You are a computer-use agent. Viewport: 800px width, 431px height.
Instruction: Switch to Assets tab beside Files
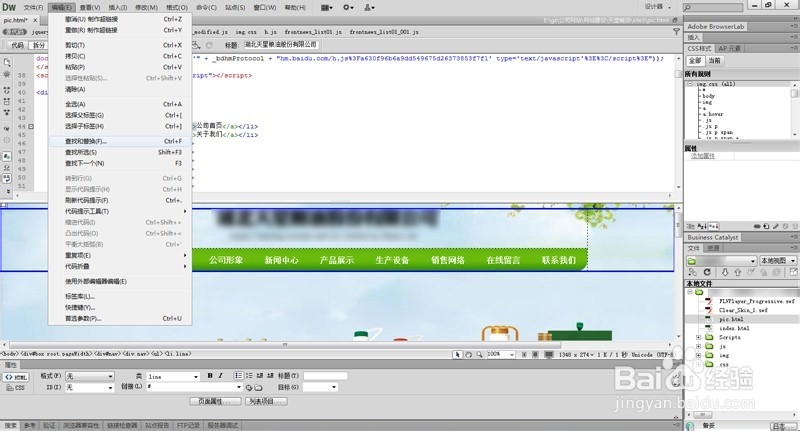pos(713,248)
